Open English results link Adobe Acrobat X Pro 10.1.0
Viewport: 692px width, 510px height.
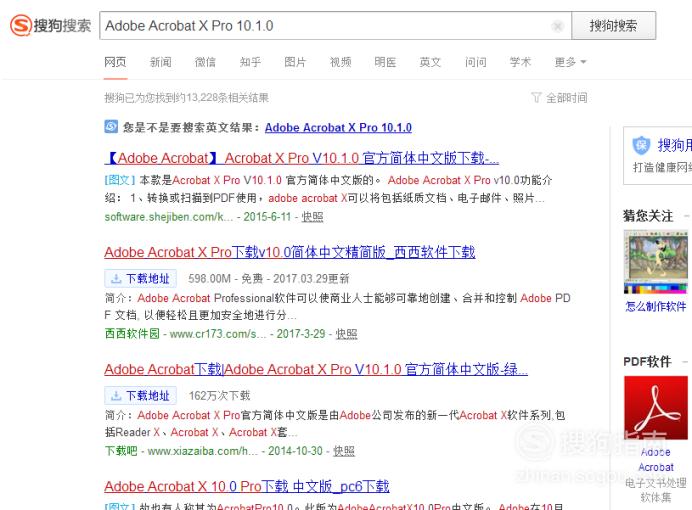(338, 128)
